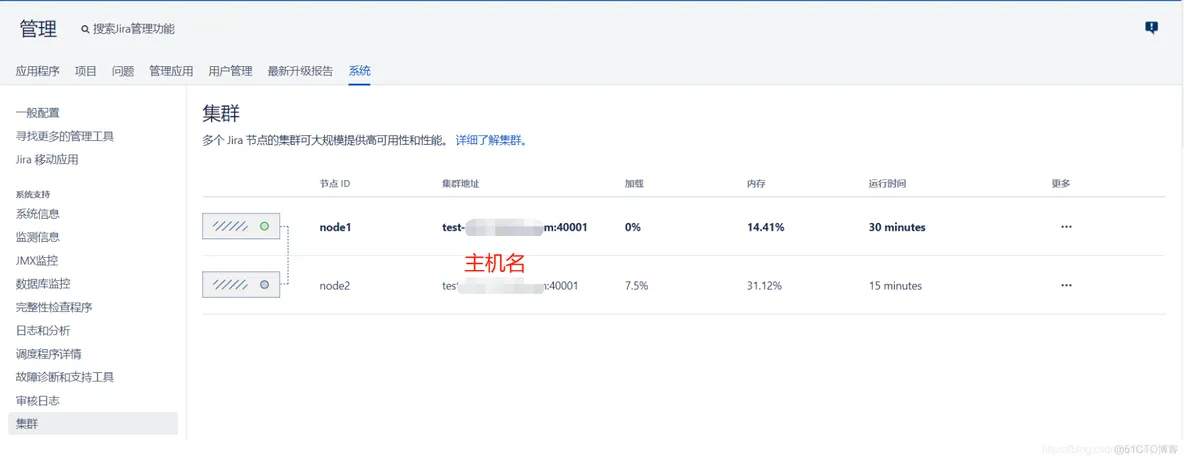This screenshot has width=1184, height=461.
Task: Open 一般配置 in sidebar
Action: coord(37,112)
